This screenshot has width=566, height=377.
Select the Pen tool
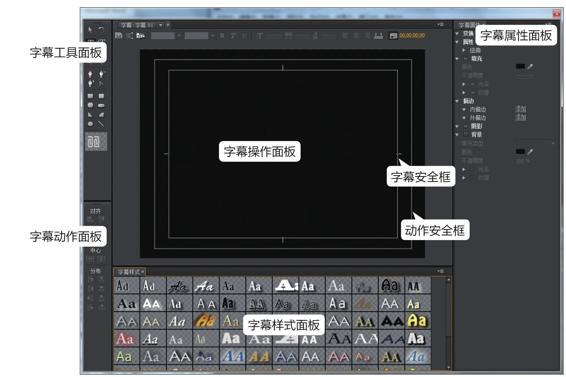point(90,74)
